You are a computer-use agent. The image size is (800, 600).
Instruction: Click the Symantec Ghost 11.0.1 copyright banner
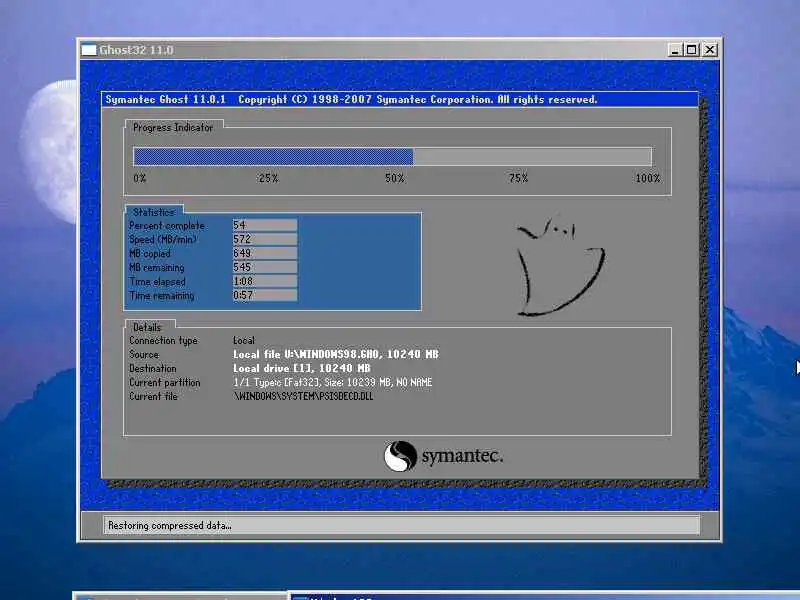[x=400, y=99]
